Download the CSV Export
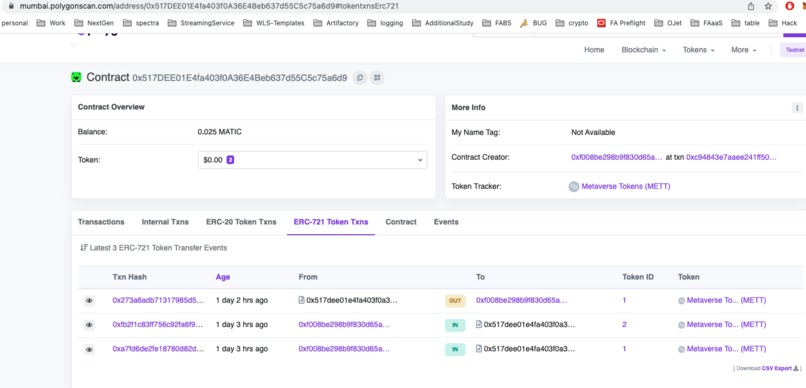 tap(780, 368)
